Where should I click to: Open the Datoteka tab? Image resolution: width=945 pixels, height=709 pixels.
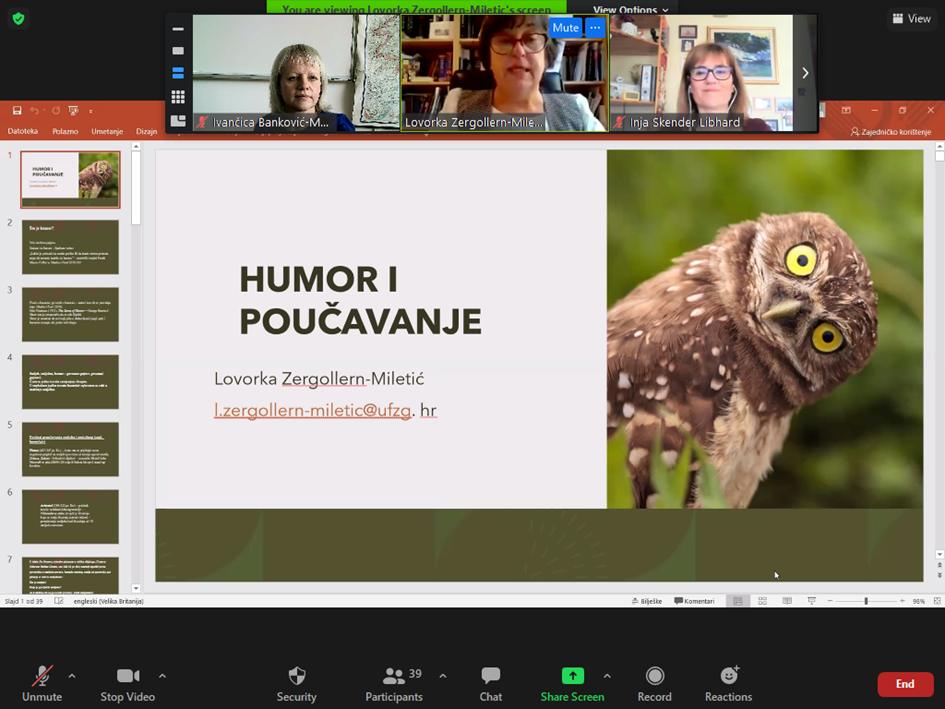[23, 131]
